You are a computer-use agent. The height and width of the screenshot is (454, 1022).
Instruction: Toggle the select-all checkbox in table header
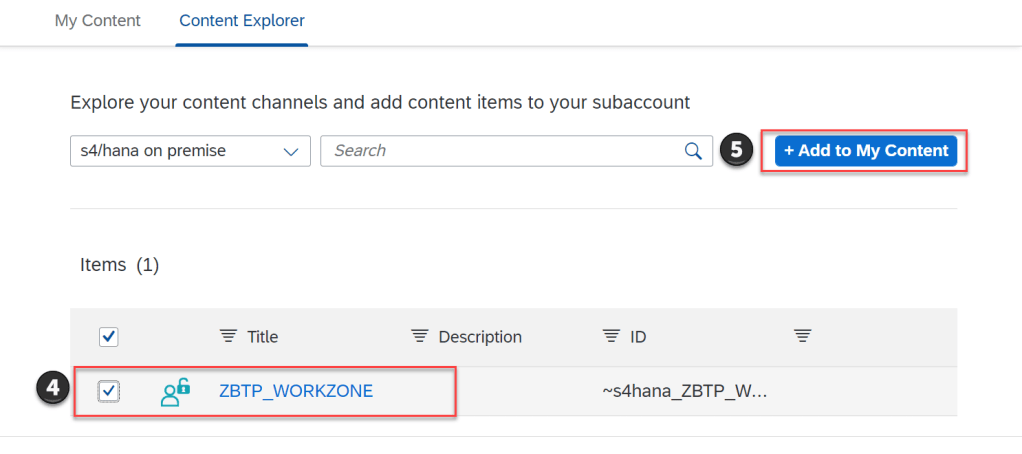pyautogui.click(x=109, y=337)
